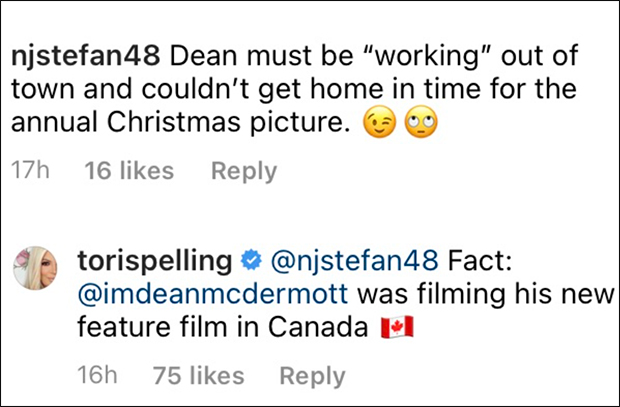Reply to torispelling's comment

(x=312, y=376)
